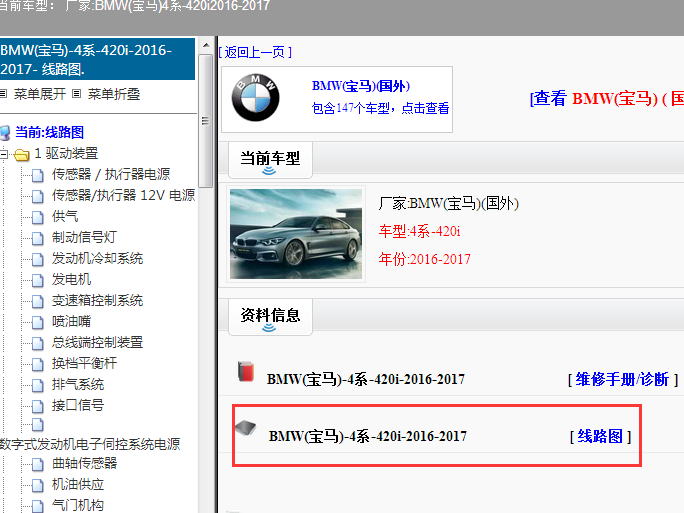Click the red text 年份:2016-2017
This screenshot has width=684, height=513.
click(424, 259)
